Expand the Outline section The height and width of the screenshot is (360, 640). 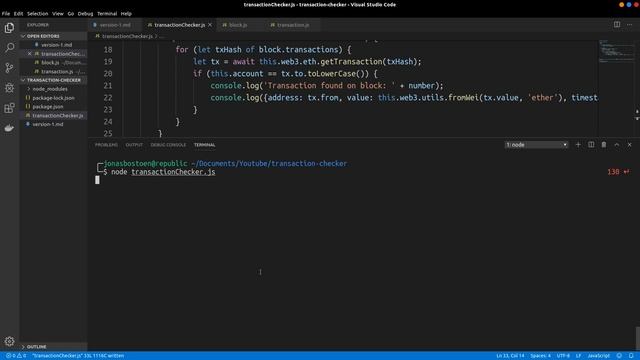(x=53, y=347)
